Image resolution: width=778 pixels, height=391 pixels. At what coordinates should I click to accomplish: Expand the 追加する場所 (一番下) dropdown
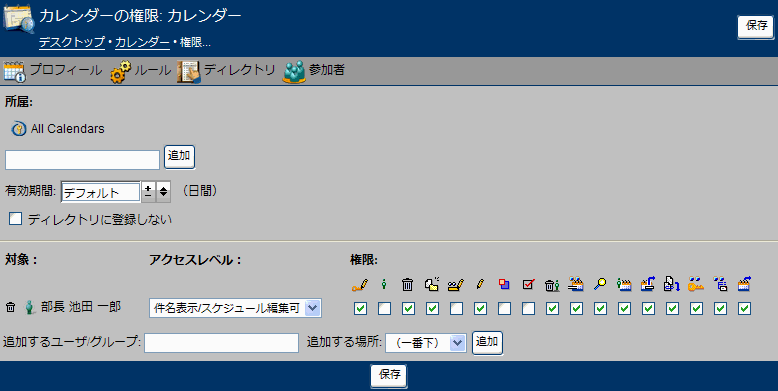[x=426, y=342]
